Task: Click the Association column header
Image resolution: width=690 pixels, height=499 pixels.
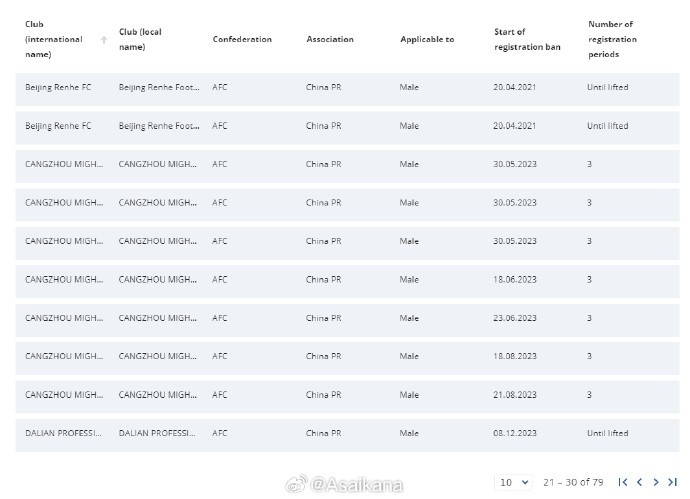Action: click(330, 39)
